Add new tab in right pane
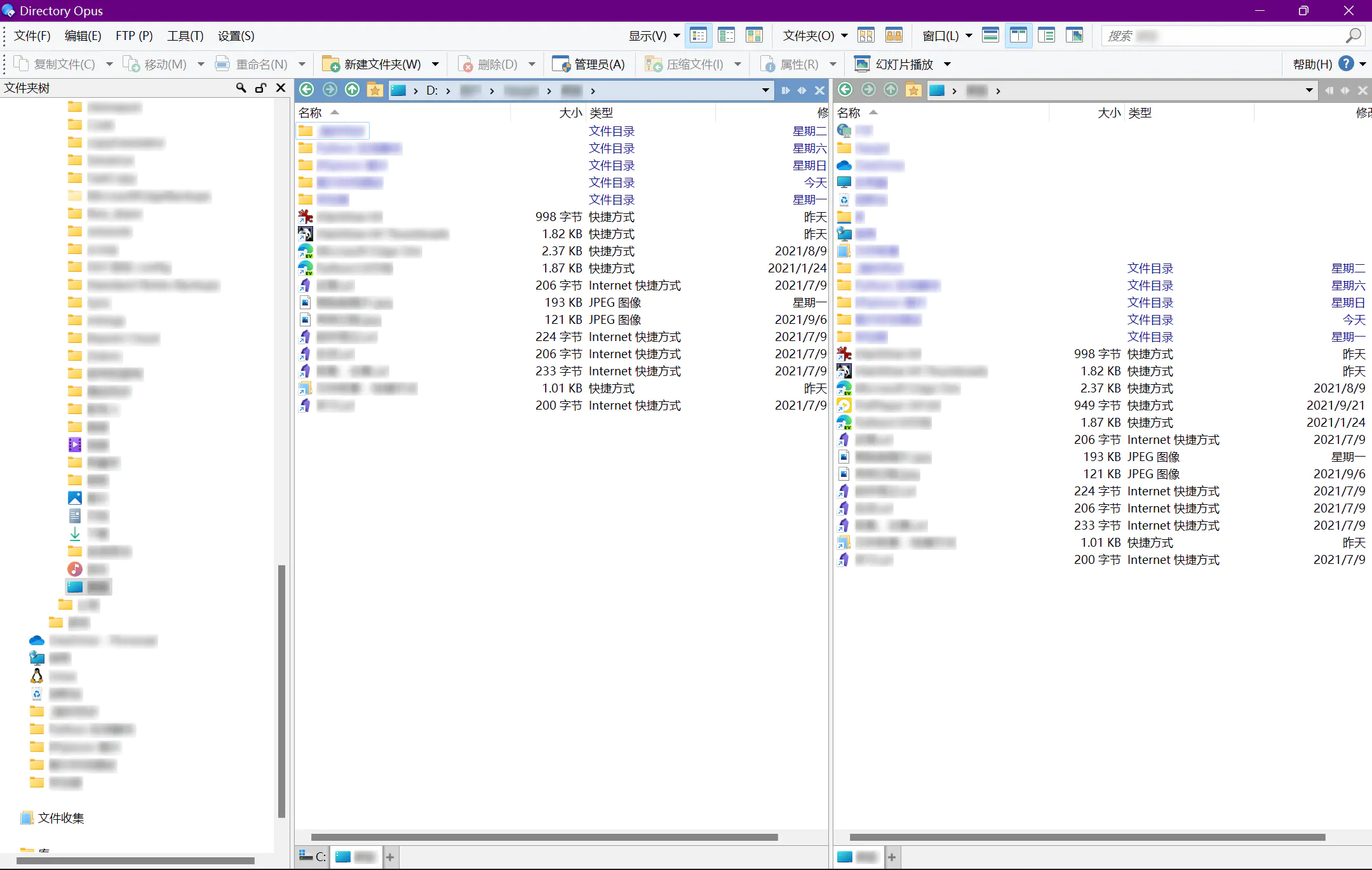Viewport: 1372px width, 870px height. click(892, 857)
